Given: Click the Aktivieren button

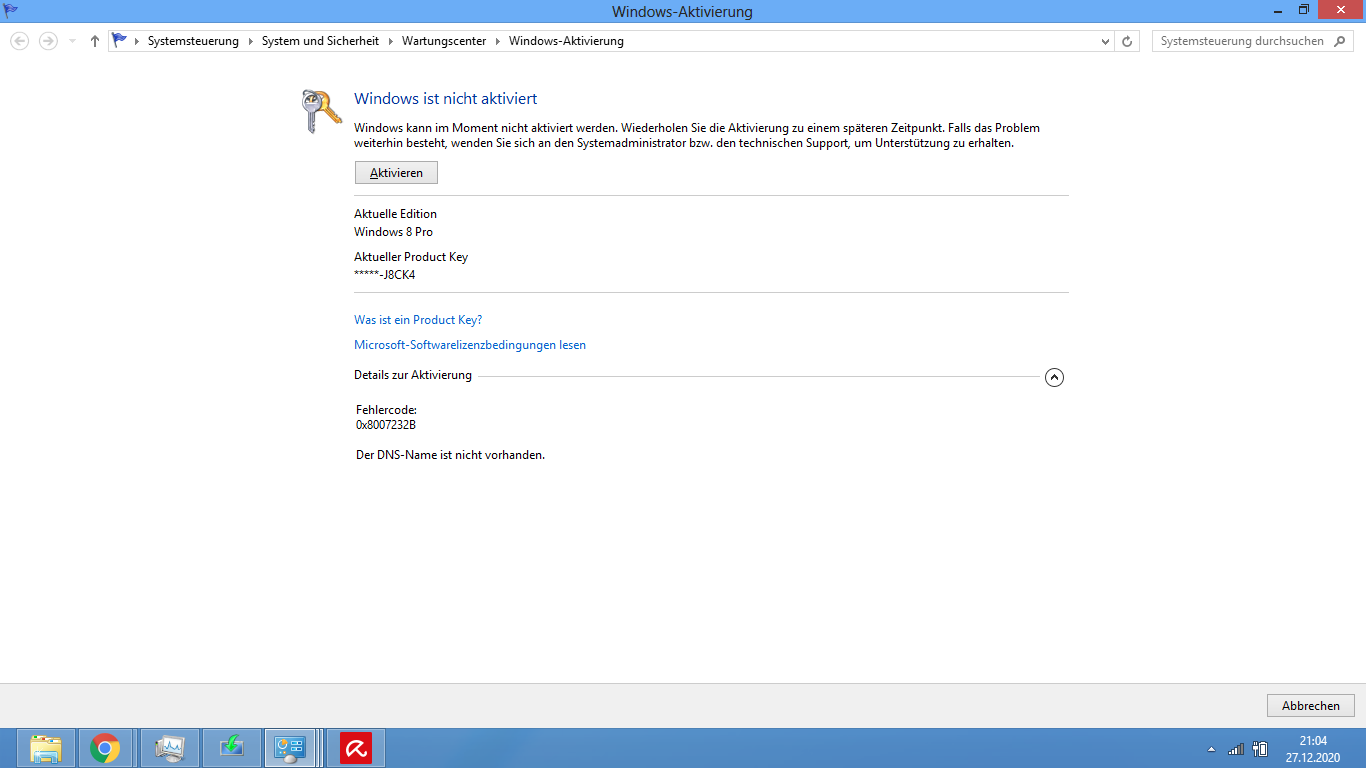Looking at the screenshot, I should [396, 173].
